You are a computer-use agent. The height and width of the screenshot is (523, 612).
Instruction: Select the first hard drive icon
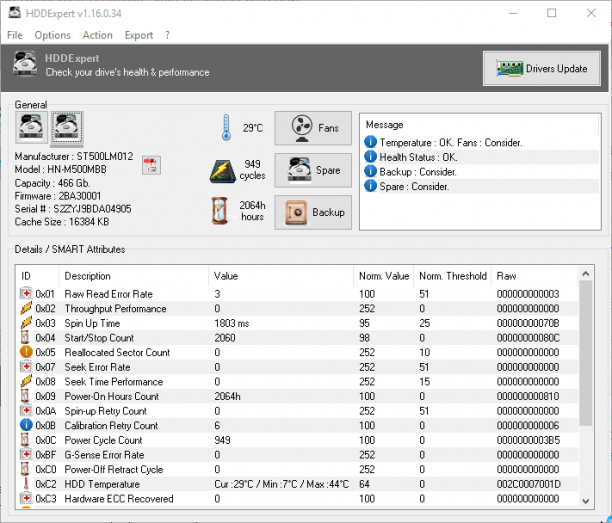[31, 127]
